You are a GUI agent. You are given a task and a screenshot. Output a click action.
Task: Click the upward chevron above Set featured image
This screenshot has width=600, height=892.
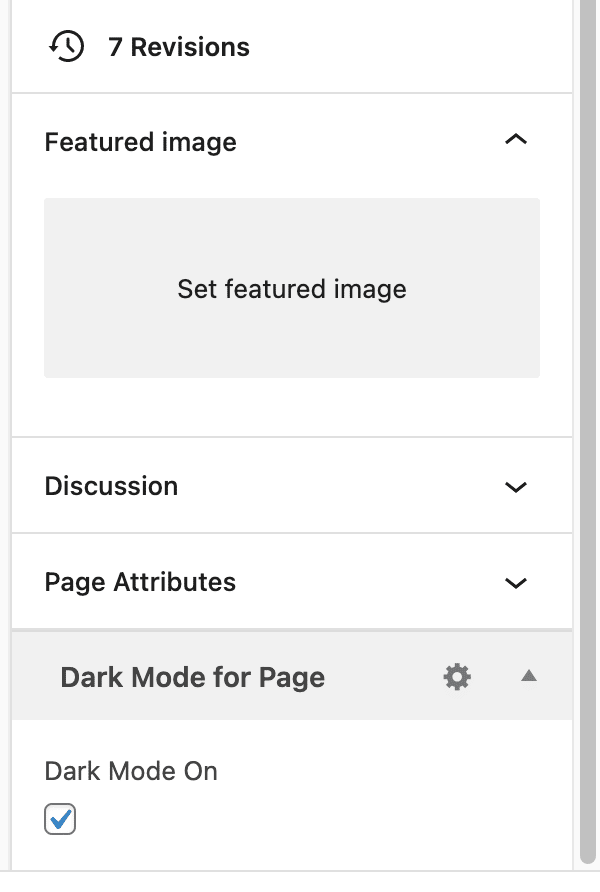click(x=516, y=140)
